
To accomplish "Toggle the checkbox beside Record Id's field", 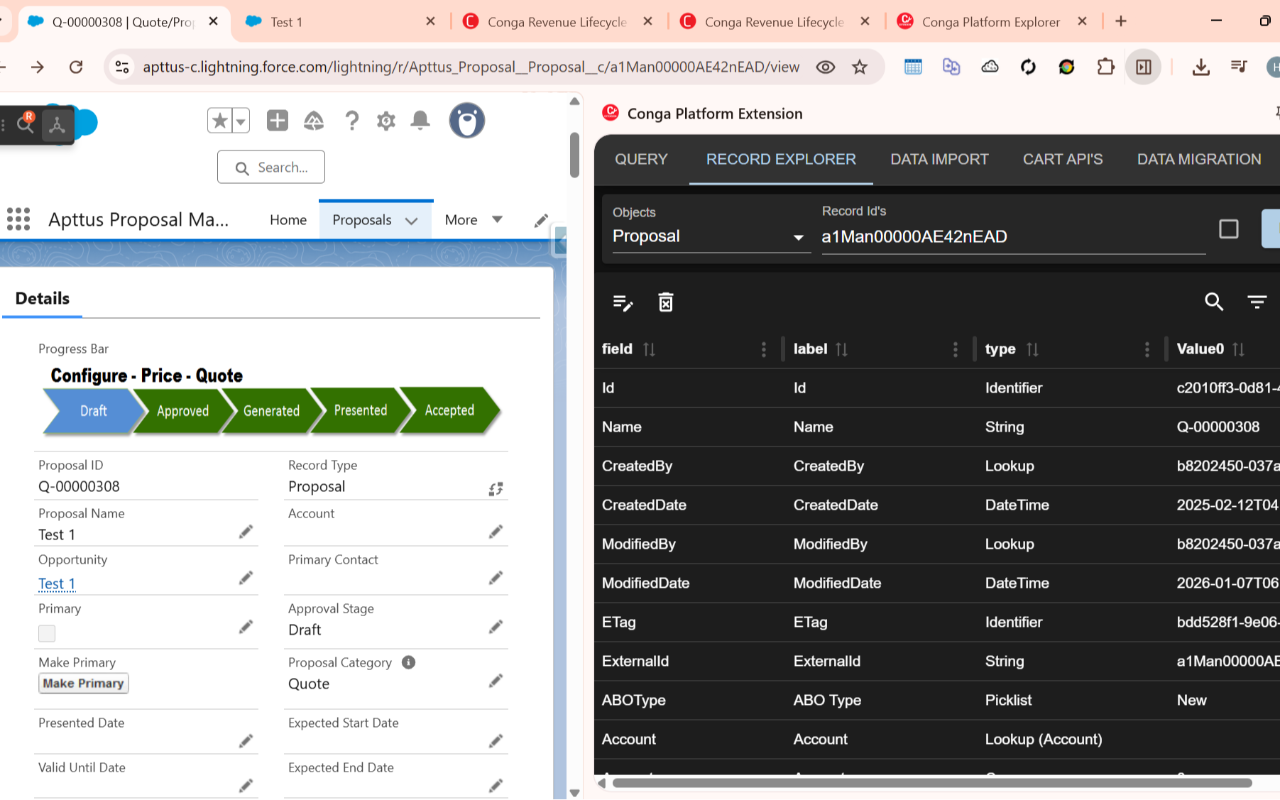I will pyautogui.click(x=1229, y=229).
